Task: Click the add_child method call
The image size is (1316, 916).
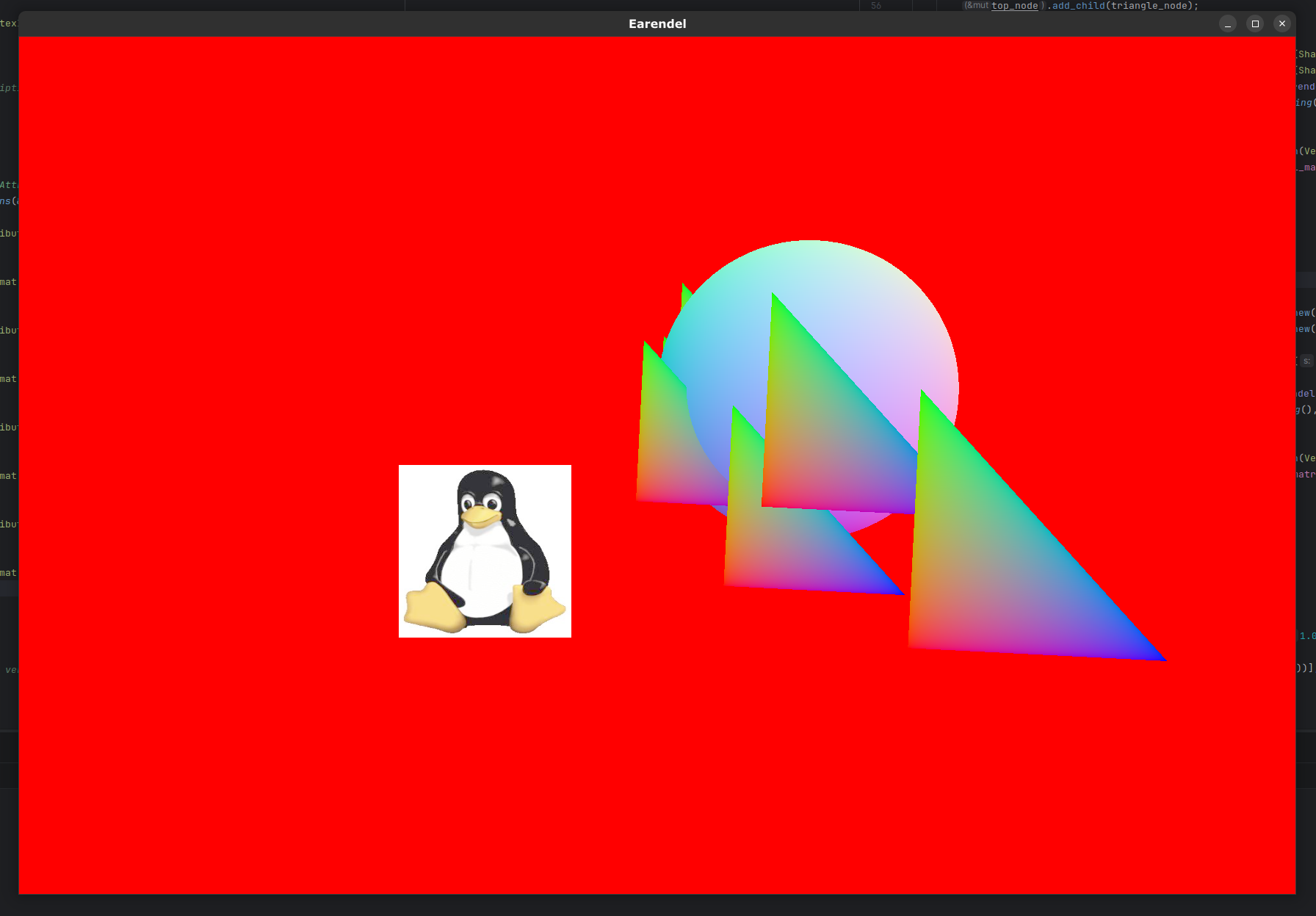Action: click(x=1078, y=6)
